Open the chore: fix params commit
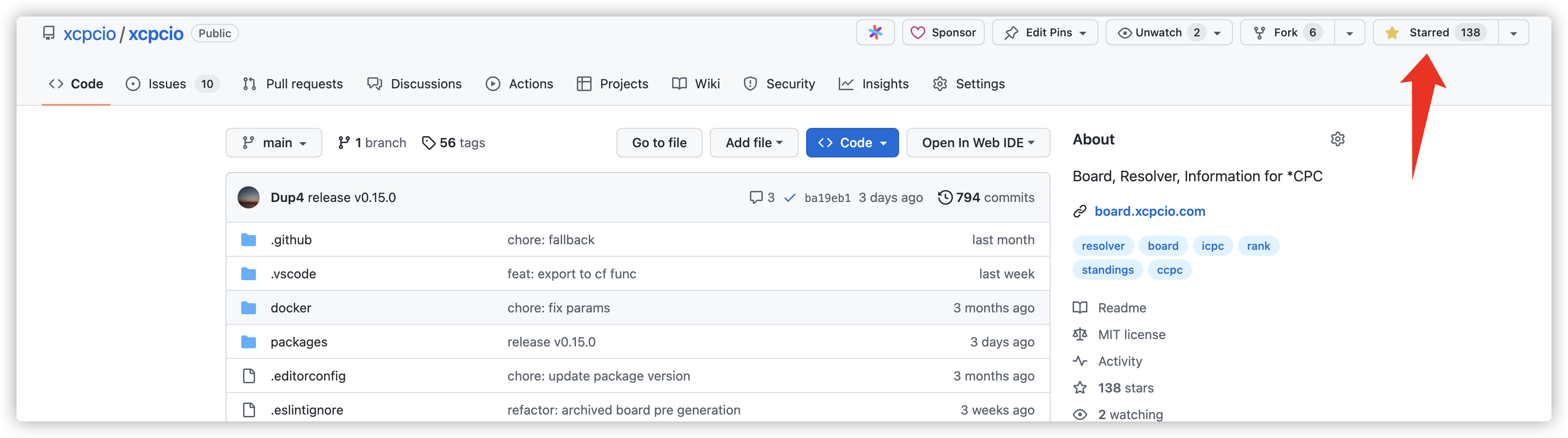This screenshot has height=438, width=1568. [558, 308]
